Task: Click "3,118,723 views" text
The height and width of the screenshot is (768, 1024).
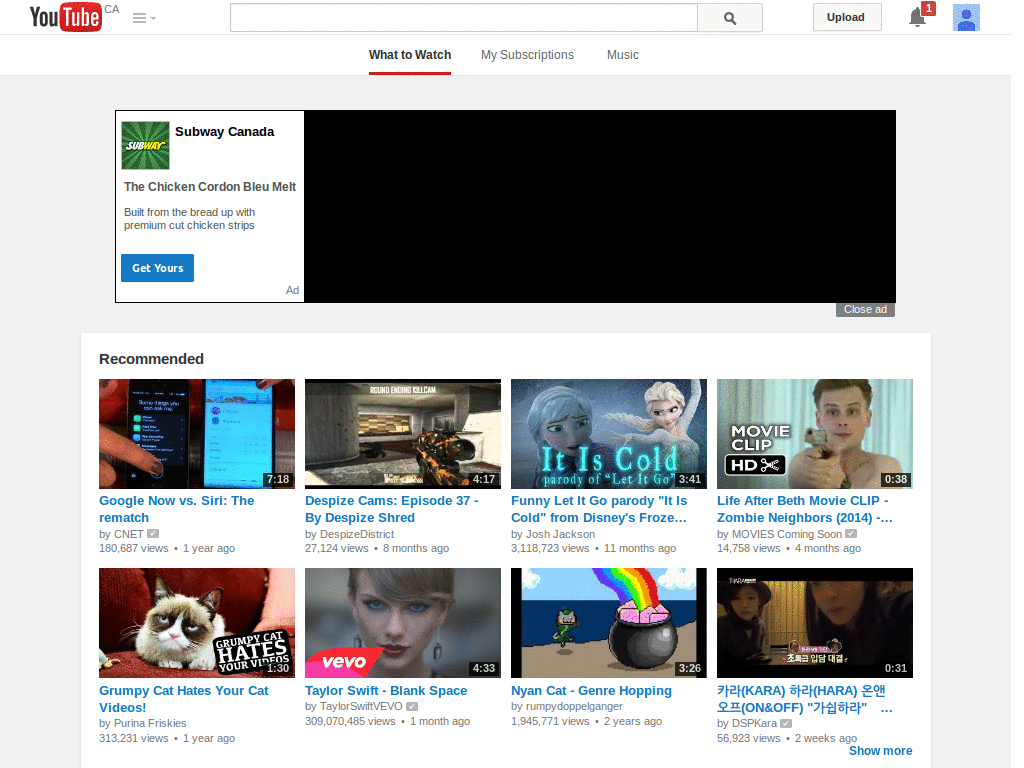Action: [550, 549]
